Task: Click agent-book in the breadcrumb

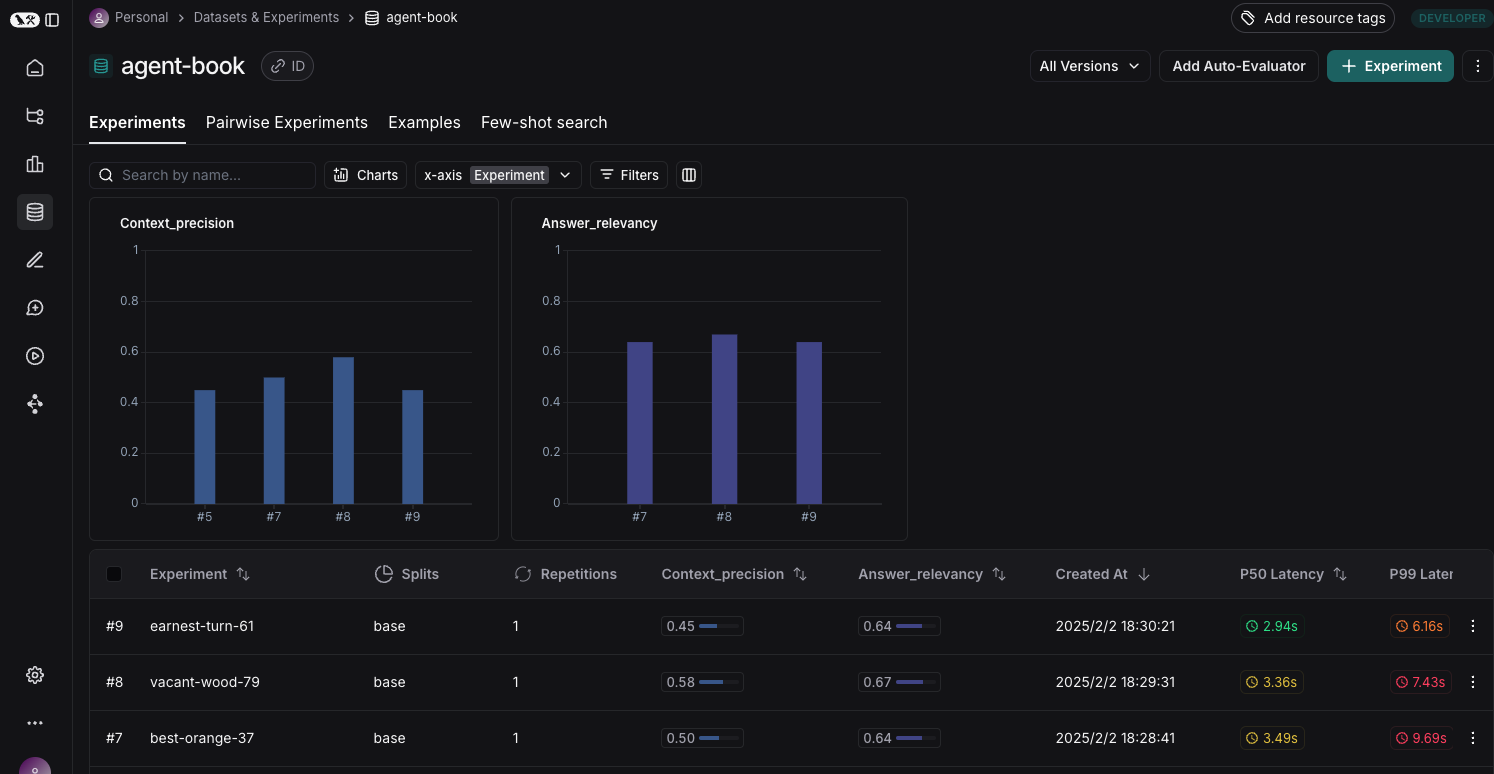Action: [x=411, y=18]
